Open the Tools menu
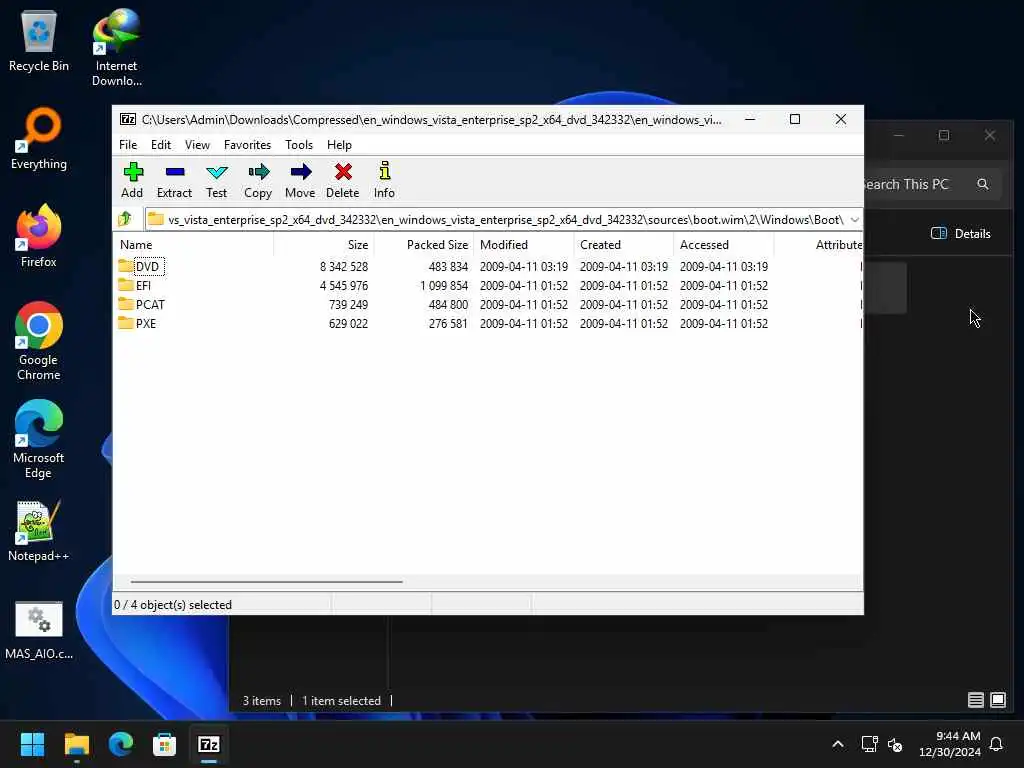1024x768 pixels. [299, 144]
